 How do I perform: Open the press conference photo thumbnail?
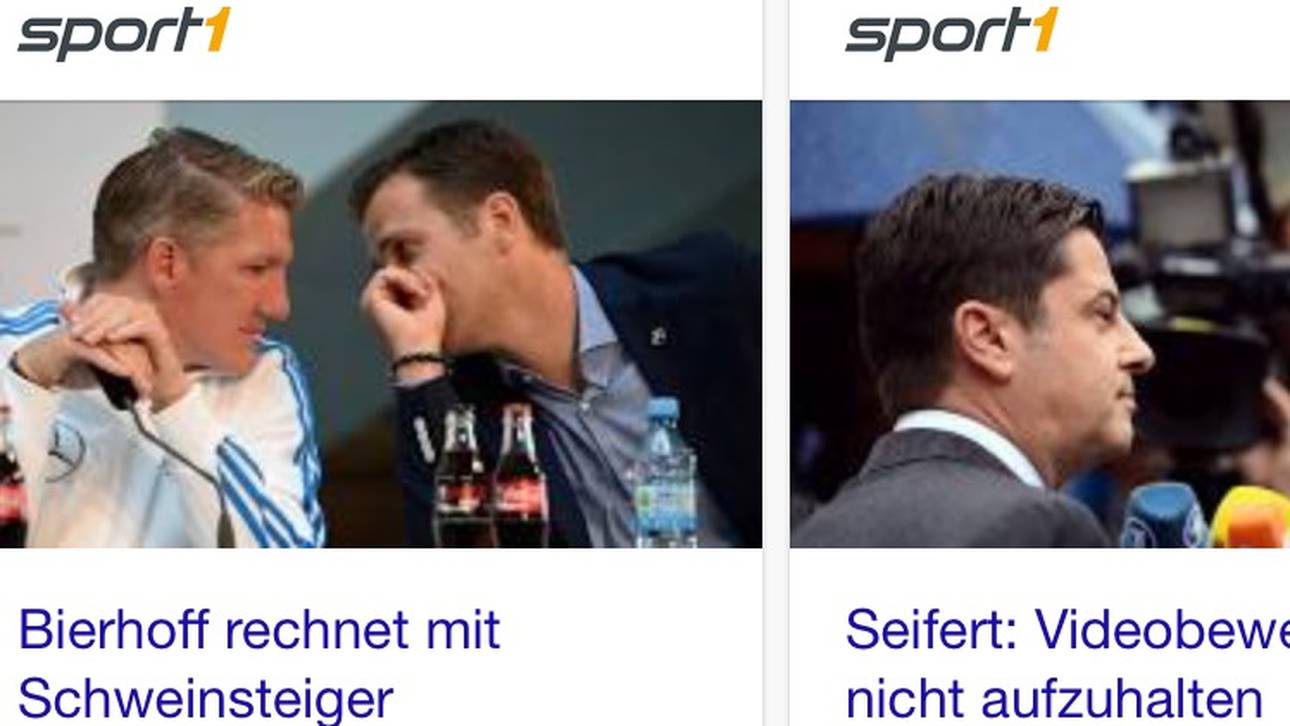tap(381, 324)
